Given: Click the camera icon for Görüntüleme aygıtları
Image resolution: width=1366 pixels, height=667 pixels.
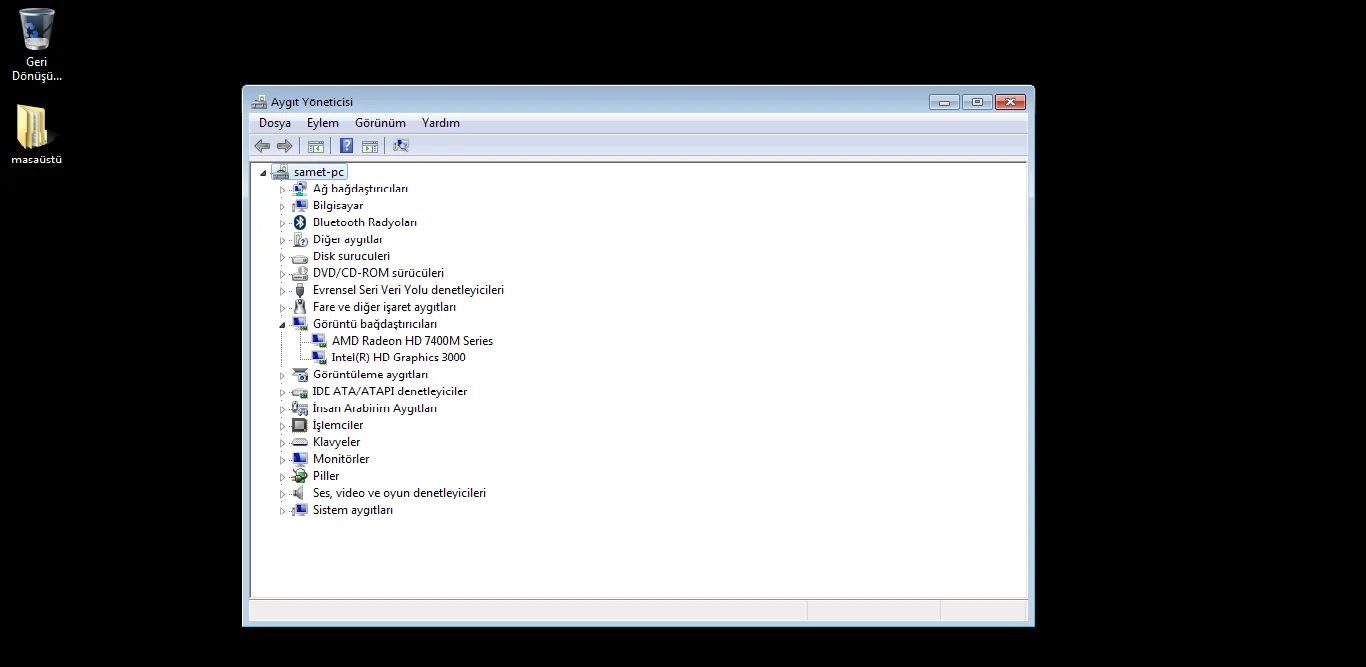Looking at the screenshot, I should point(299,375).
